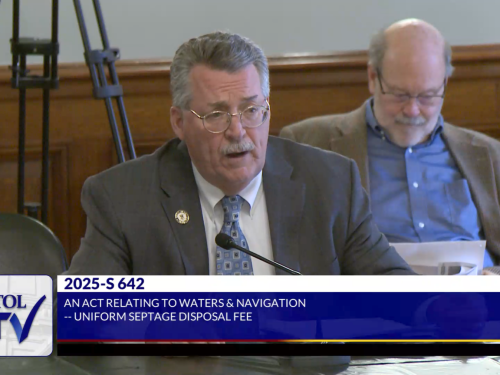Click the Capitol TV logo

point(26,315)
